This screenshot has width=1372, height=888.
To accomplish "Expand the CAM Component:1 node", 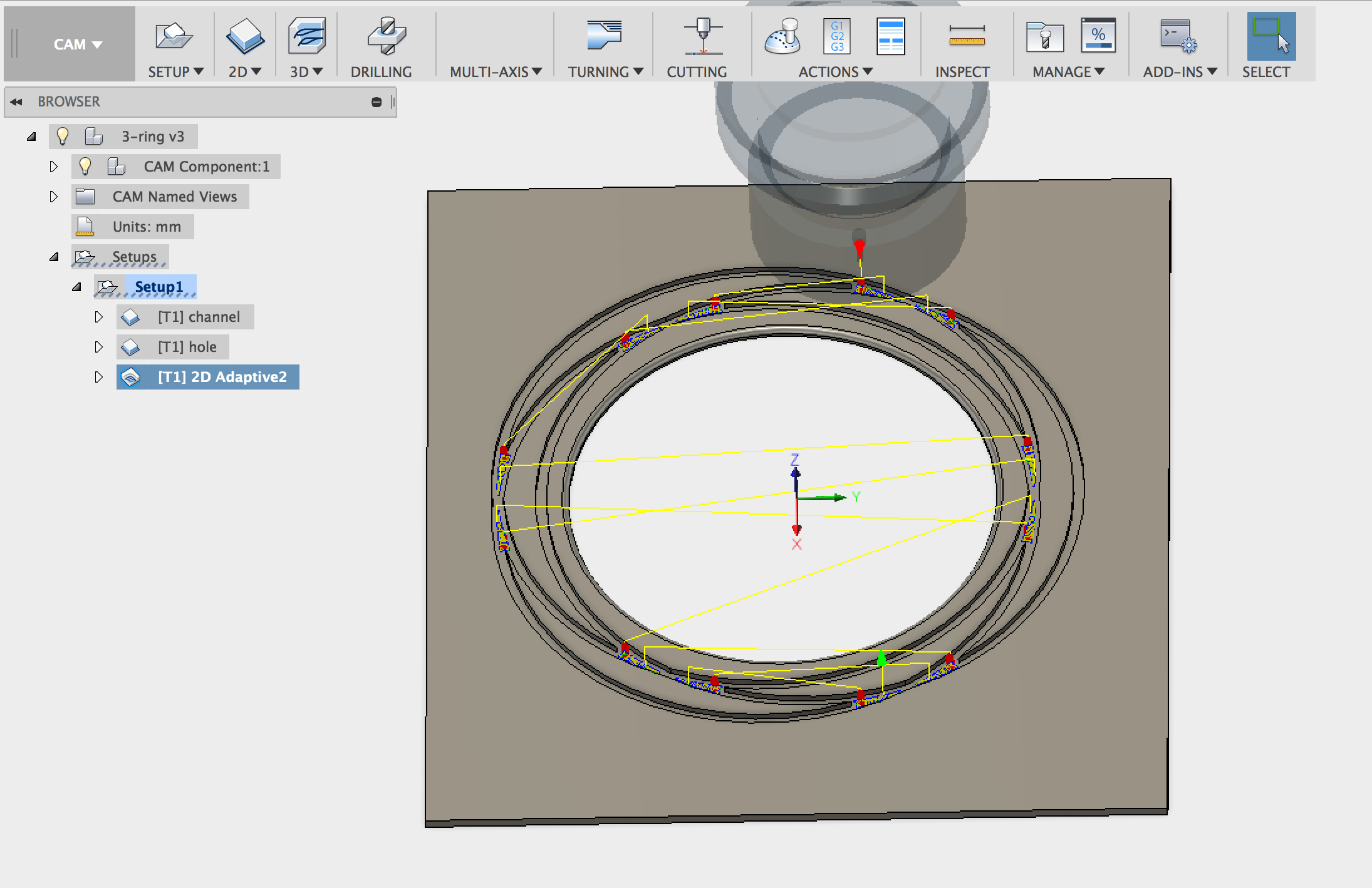I will pos(54,167).
